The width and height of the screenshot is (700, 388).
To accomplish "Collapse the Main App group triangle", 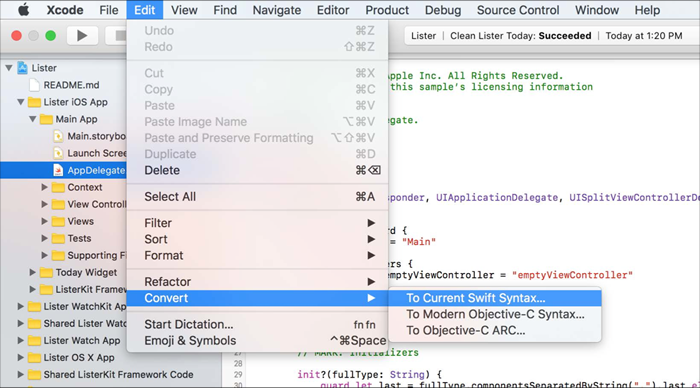I will [33, 119].
